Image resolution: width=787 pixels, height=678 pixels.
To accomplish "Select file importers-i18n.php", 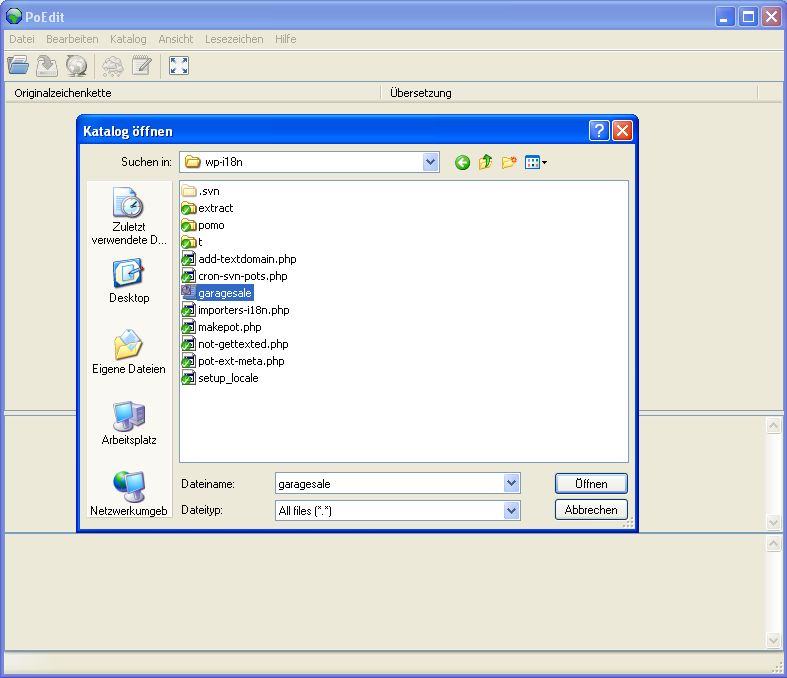I will (x=235, y=310).
